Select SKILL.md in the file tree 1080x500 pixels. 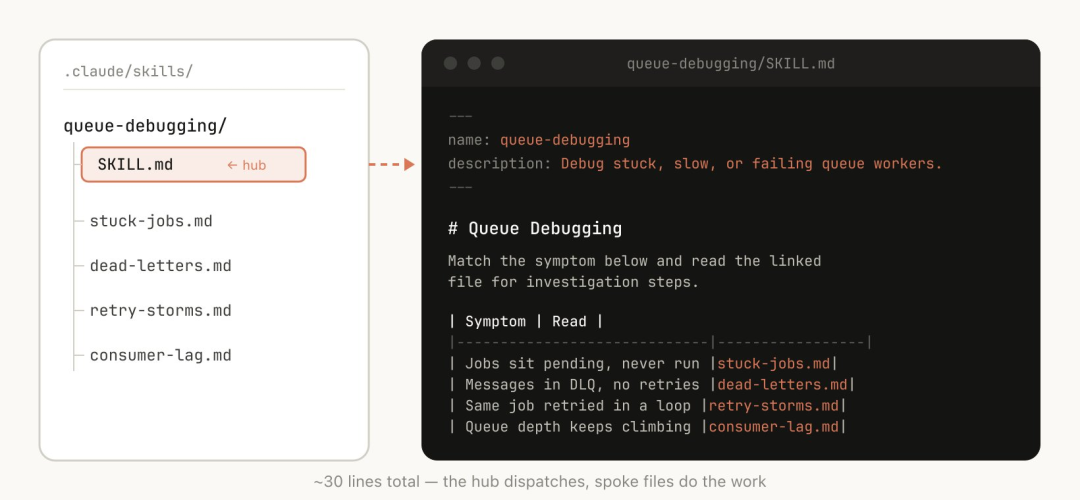click(x=135, y=164)
